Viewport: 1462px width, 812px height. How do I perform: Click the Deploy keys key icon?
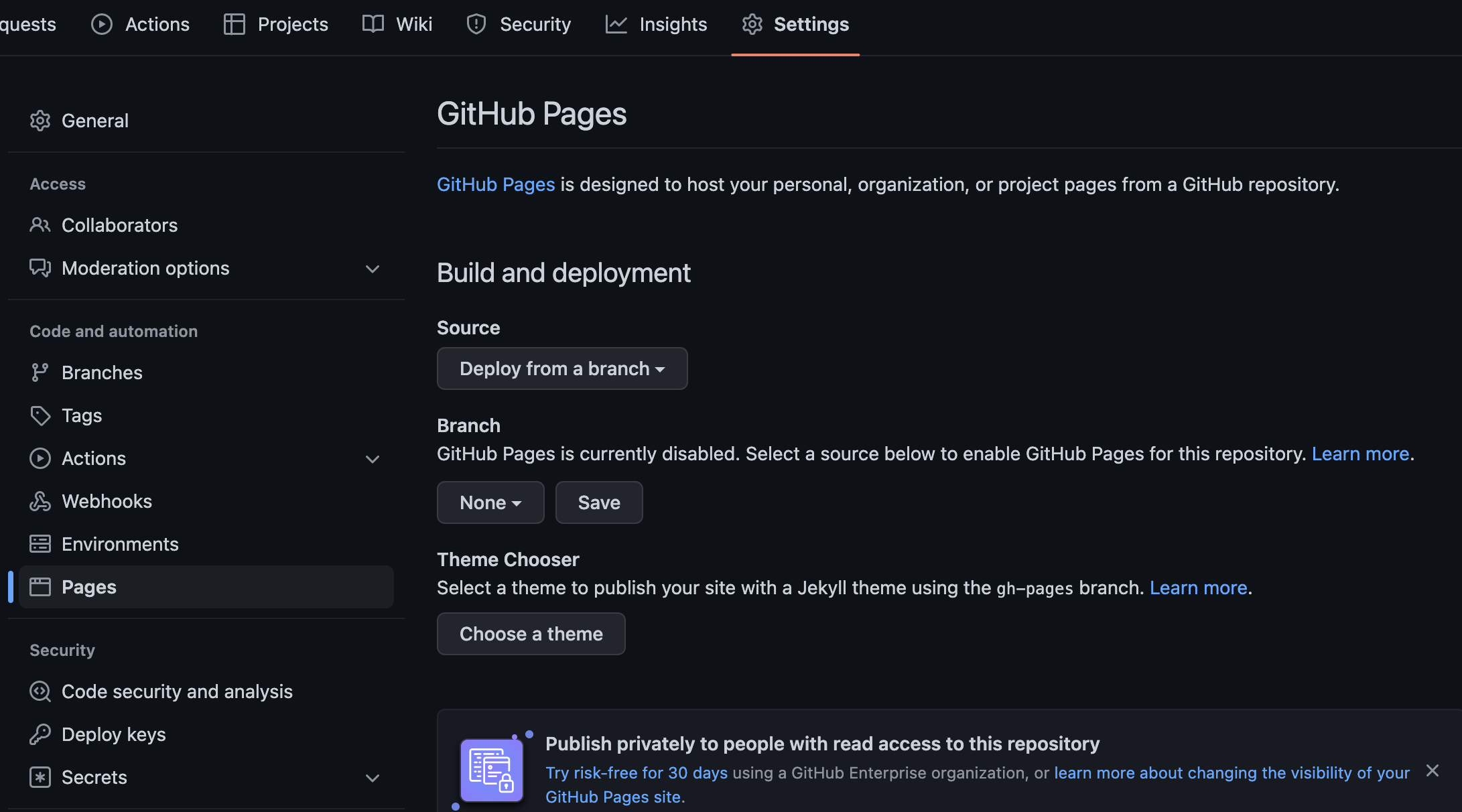pyautogui.click(x=40, y=734)
